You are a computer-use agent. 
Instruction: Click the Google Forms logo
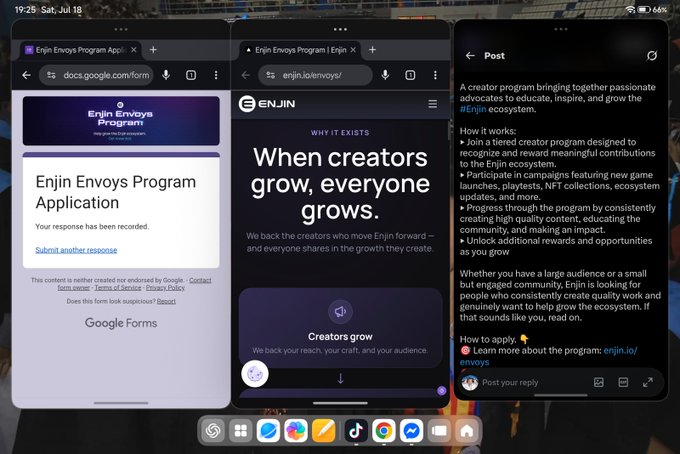tap(121, 323)
